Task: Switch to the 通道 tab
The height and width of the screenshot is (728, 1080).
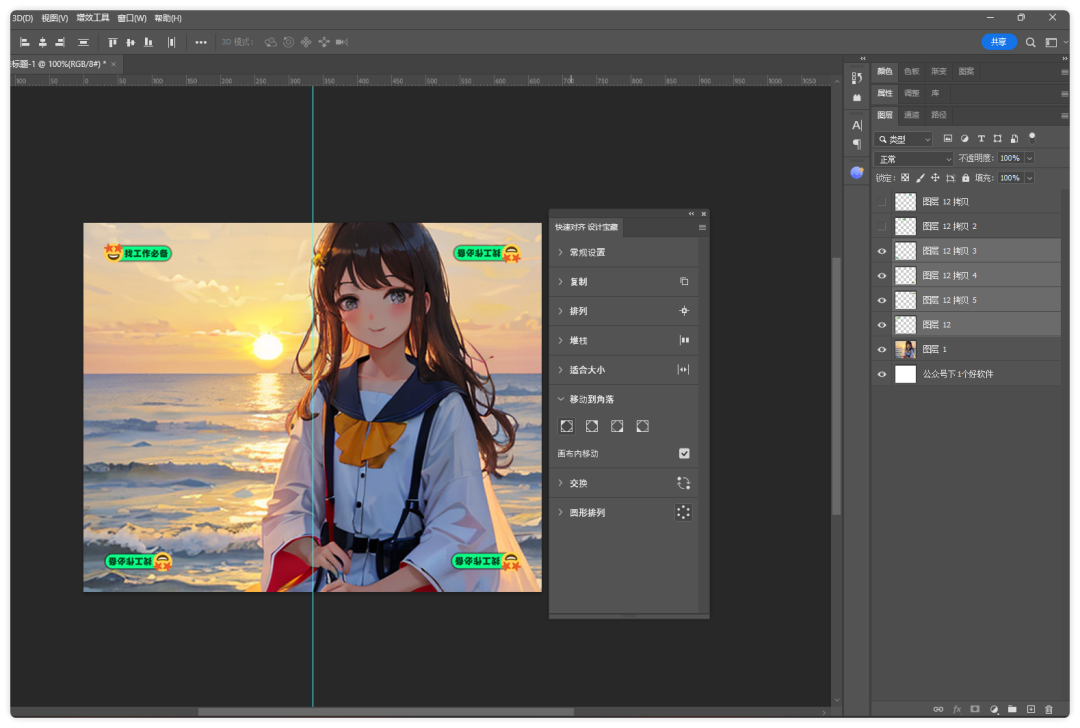Action: (x=912, y=115)
